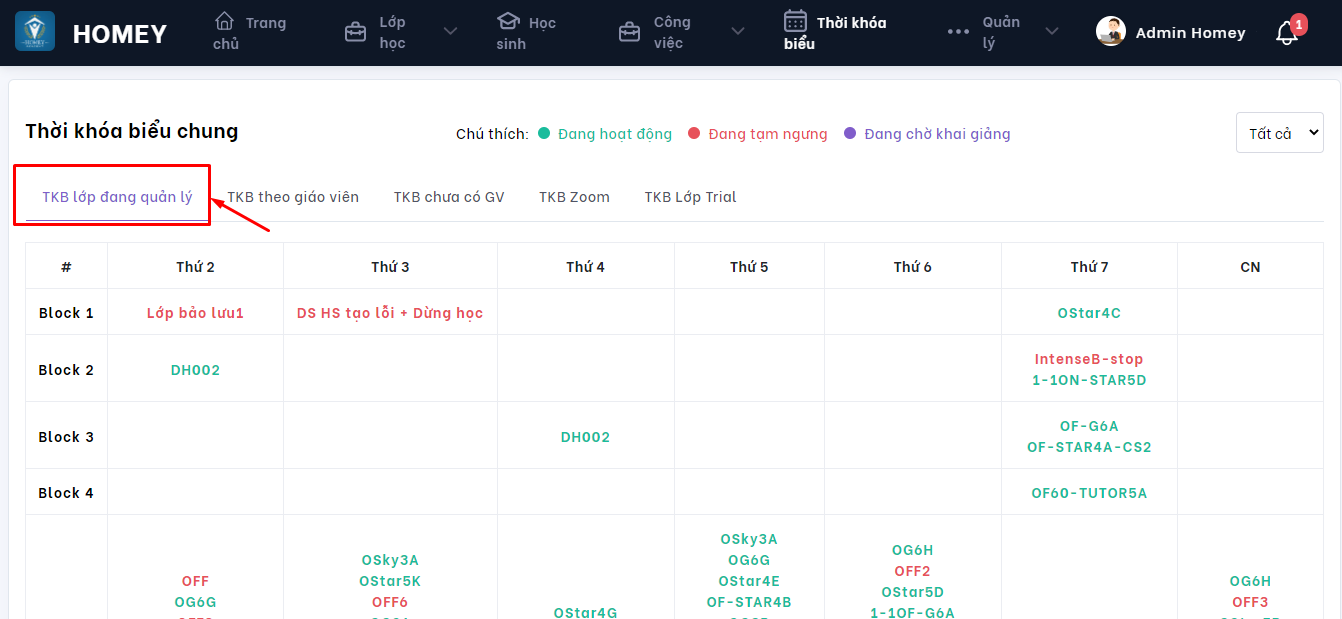1342x619 pixels.
Task: Expand the Công việc dropdown chevron
Action: pos(738,32)
